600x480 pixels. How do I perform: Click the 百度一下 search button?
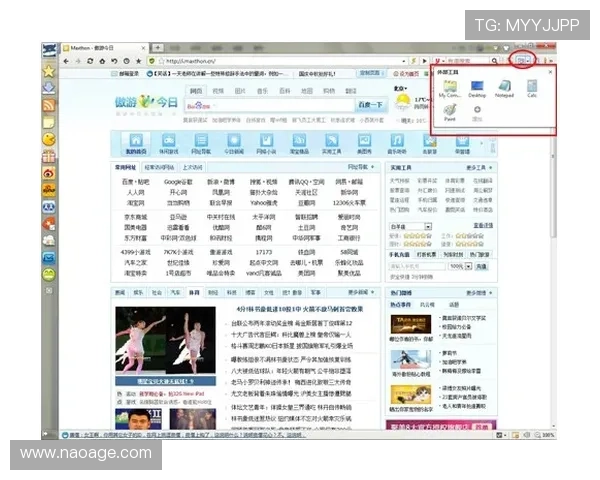(x=370, y=105)
